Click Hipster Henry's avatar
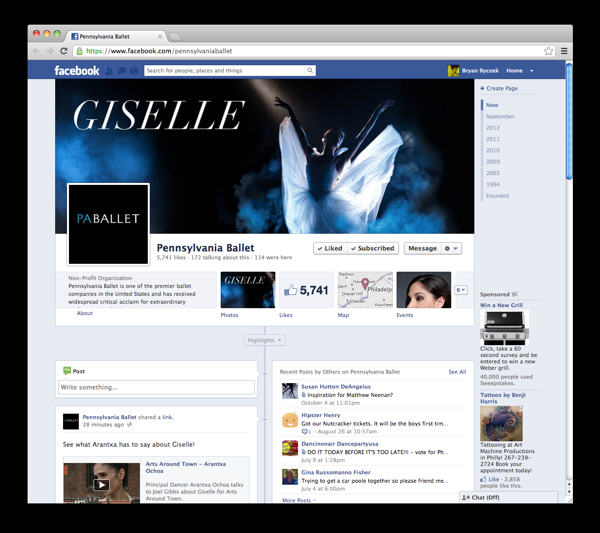This screenshot has width=600, height=533. [290, 419]
